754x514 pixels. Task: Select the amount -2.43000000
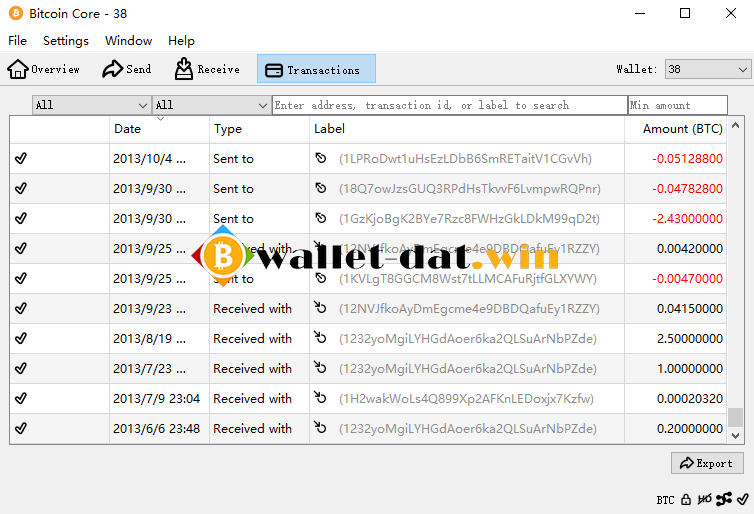(x=687, y=219)
